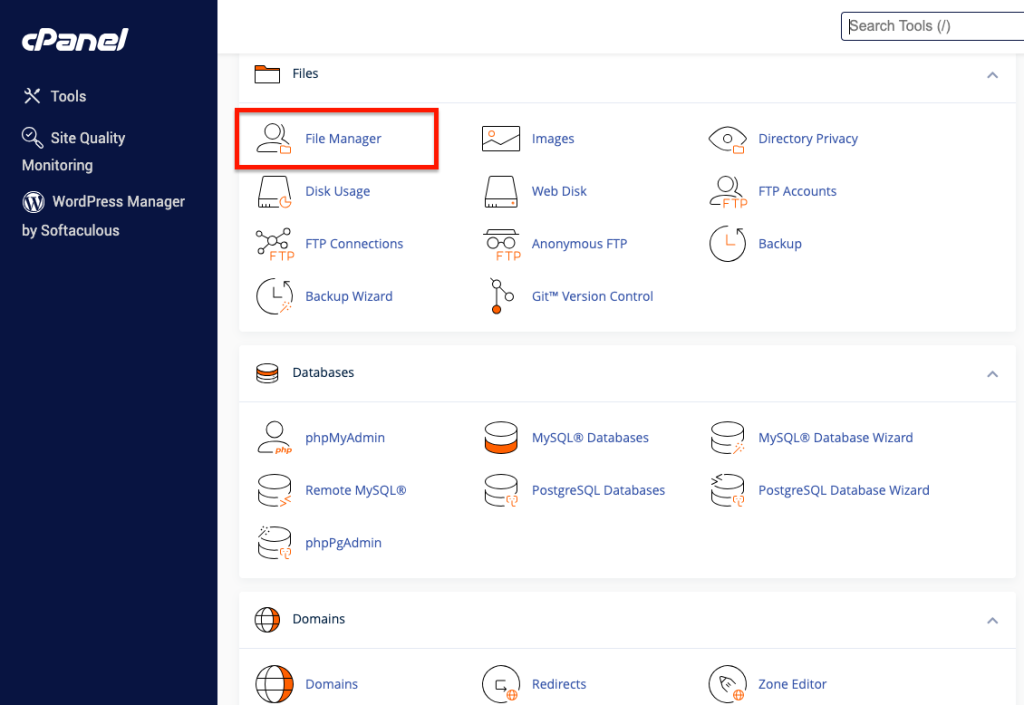This screenshot has width=1024, height=705.
Task: Collapse the Databases section chevron
Action: coord(992,374)
